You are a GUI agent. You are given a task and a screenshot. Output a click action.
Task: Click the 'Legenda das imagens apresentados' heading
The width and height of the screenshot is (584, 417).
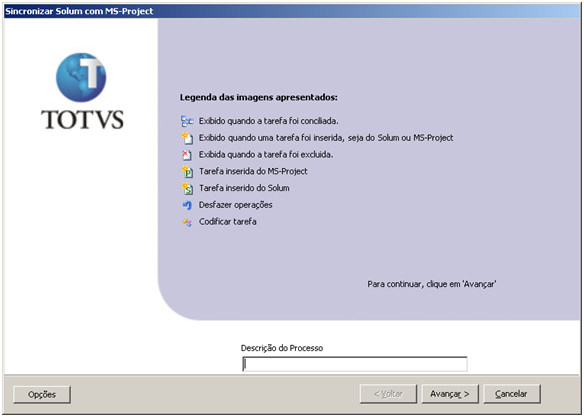[x=258, y=98]
